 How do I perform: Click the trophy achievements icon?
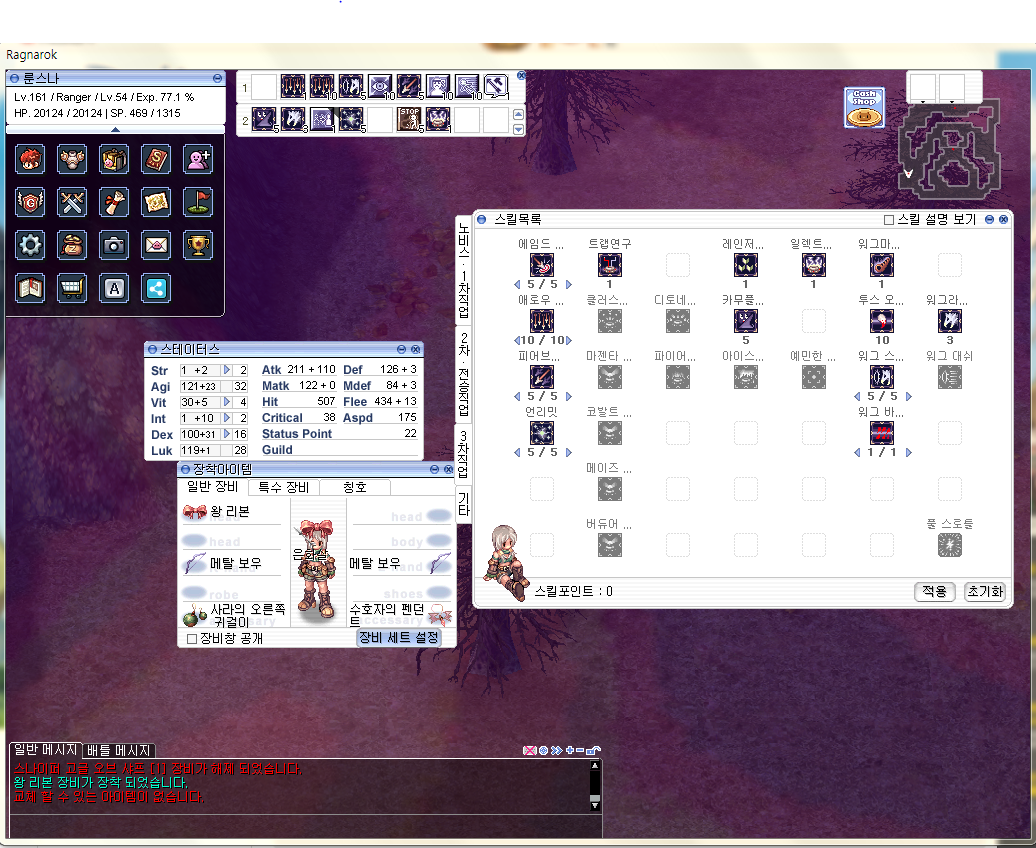tap(198, 245)
